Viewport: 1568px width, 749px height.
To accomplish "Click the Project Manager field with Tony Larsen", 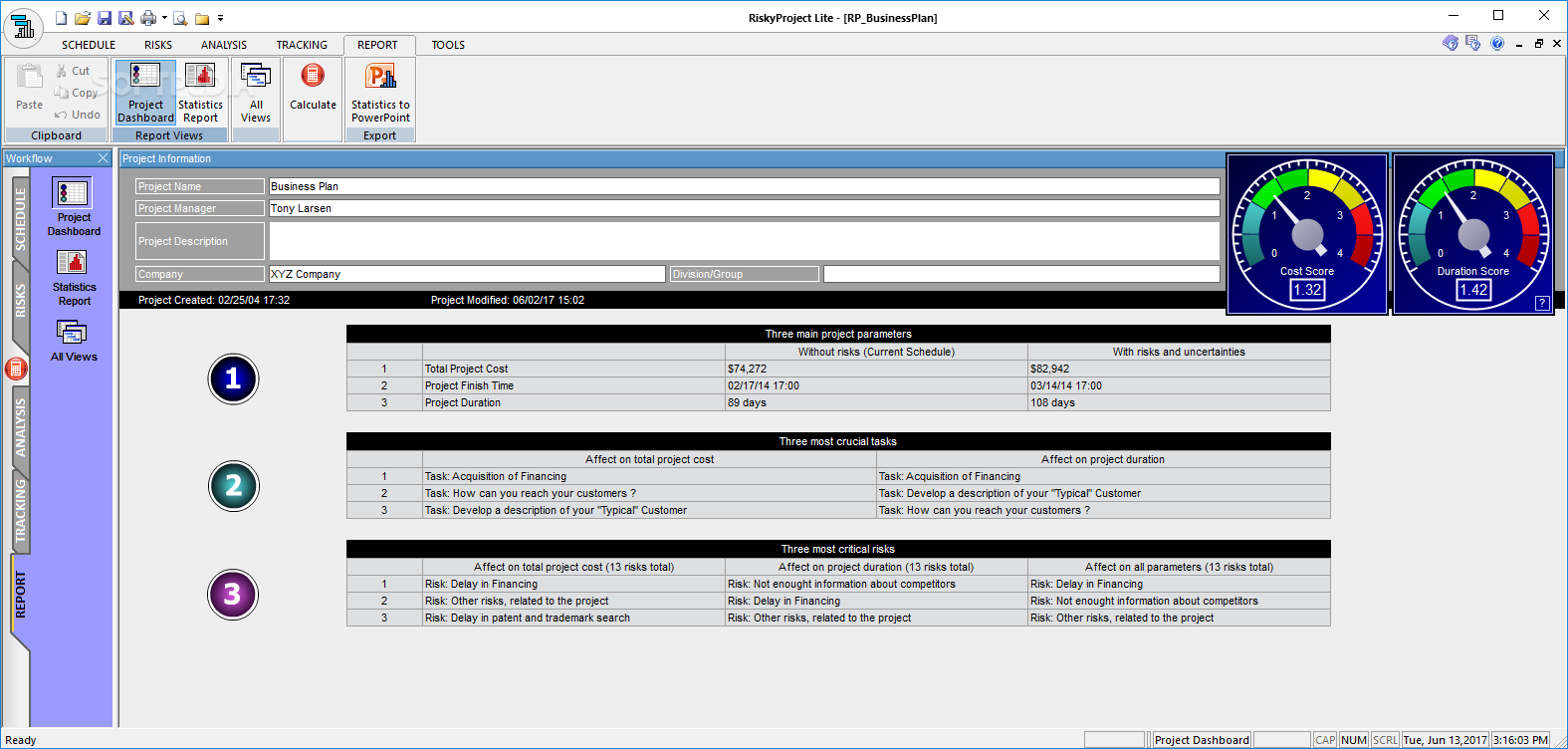I will 744,208.
